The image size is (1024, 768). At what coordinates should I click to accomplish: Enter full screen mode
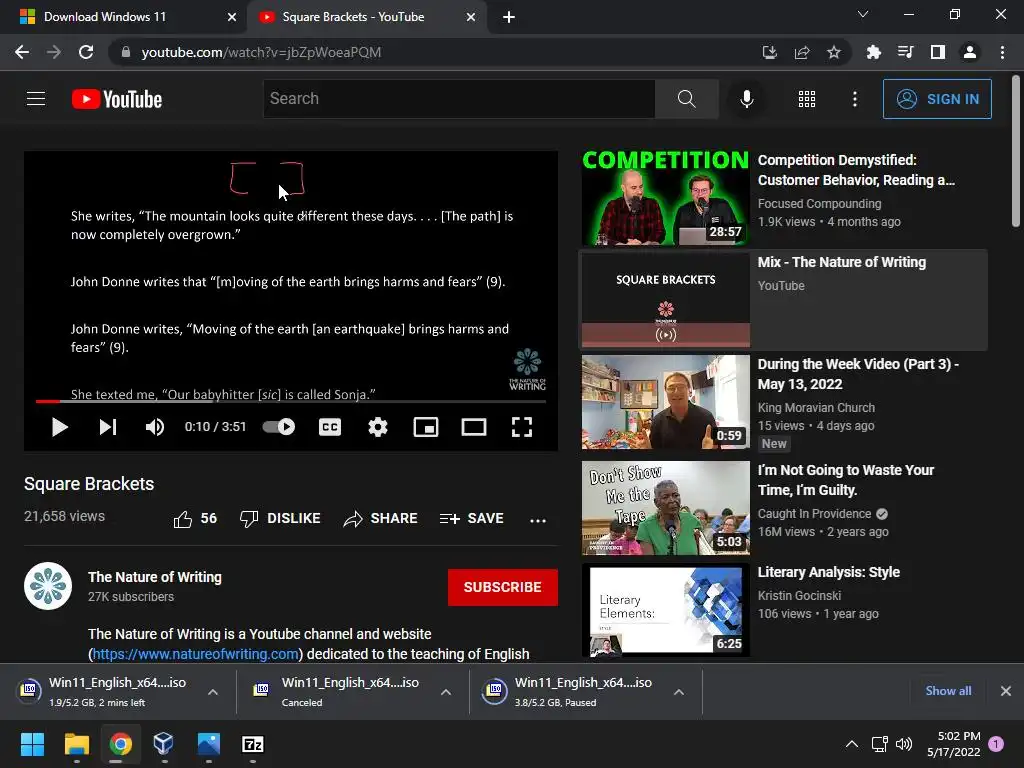[522, 427]
